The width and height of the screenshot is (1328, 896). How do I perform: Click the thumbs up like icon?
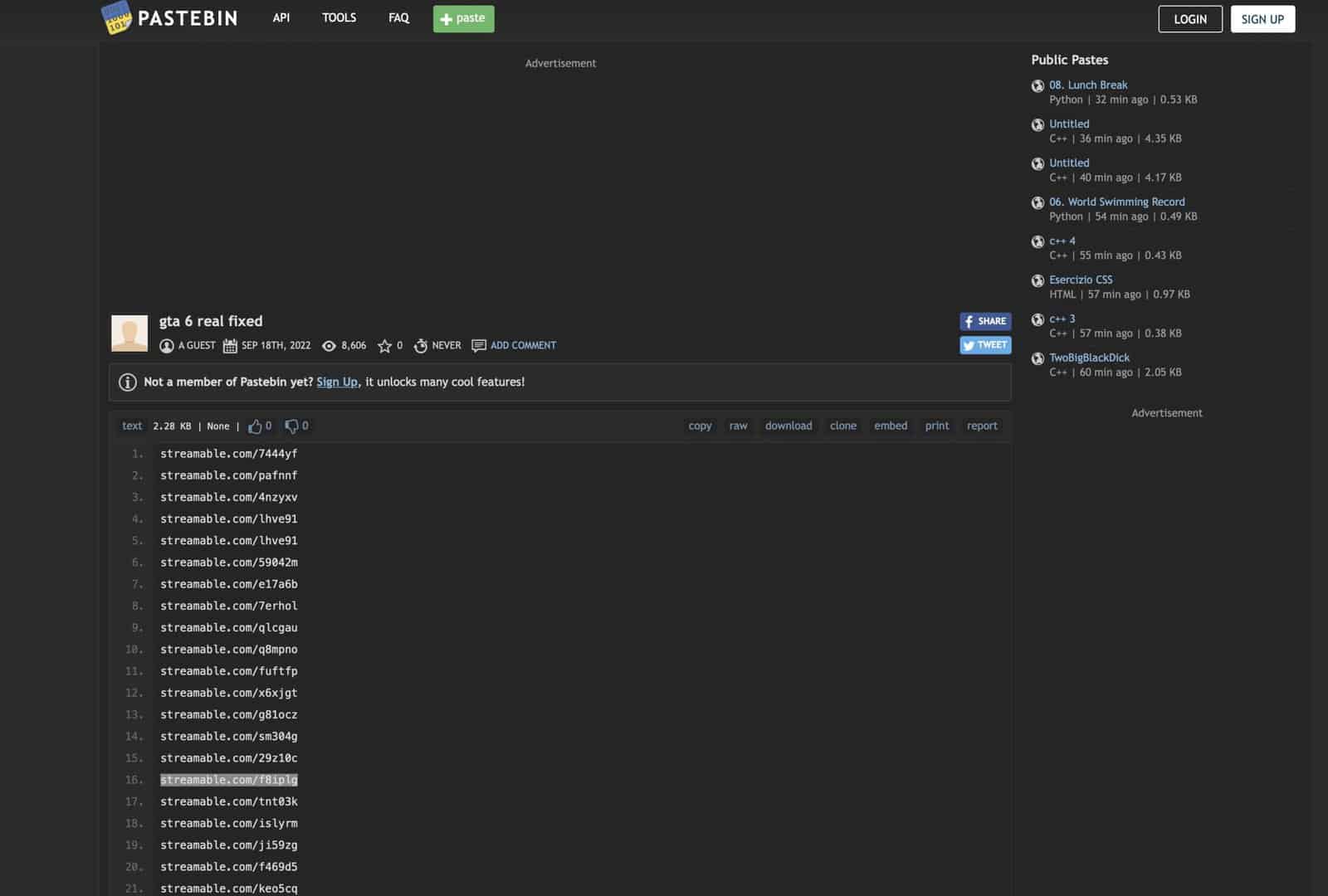click(255, 426)
